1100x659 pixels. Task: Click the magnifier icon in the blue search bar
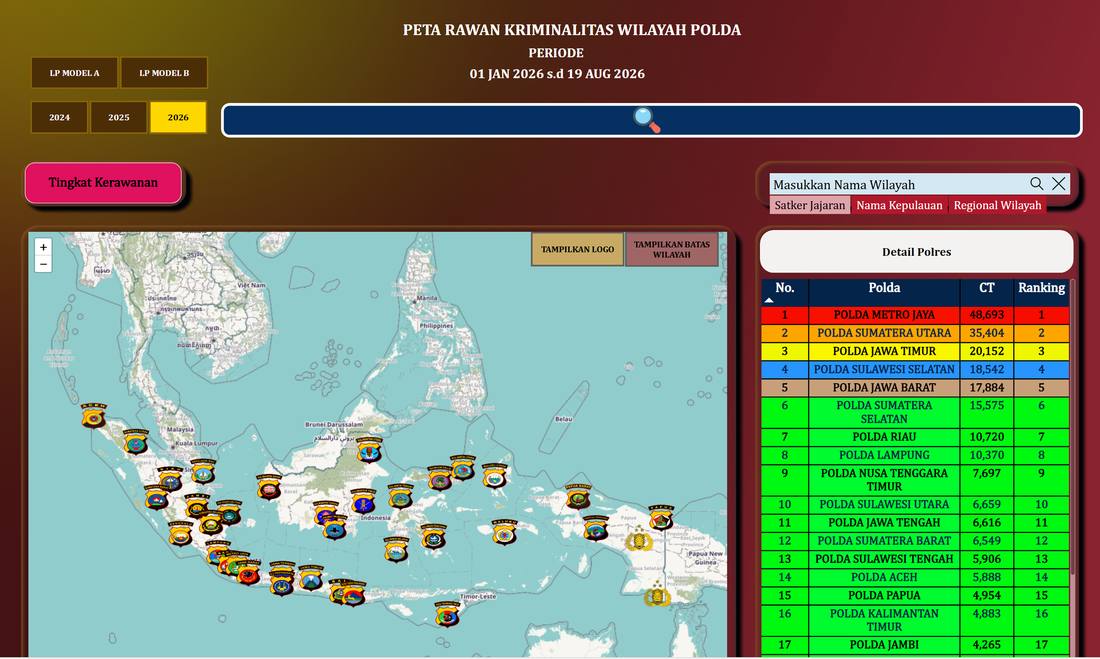point(646,120)
